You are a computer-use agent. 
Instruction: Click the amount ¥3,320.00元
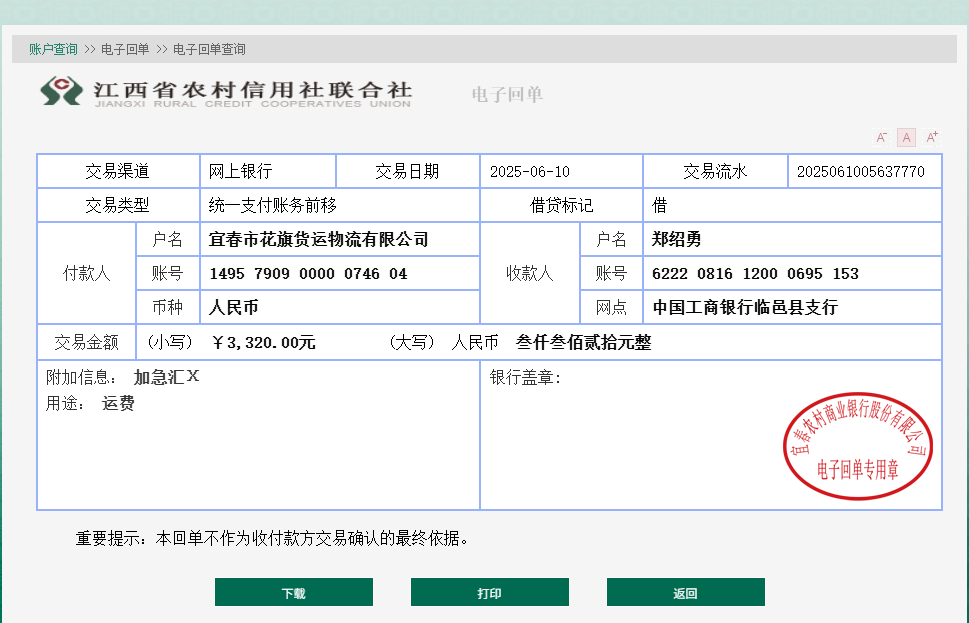[x=263, y=342]
